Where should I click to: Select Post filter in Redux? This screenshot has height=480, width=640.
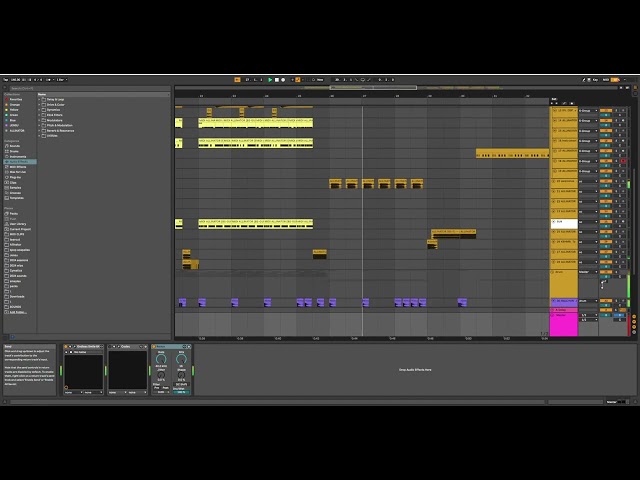click(x=166, y=388)
